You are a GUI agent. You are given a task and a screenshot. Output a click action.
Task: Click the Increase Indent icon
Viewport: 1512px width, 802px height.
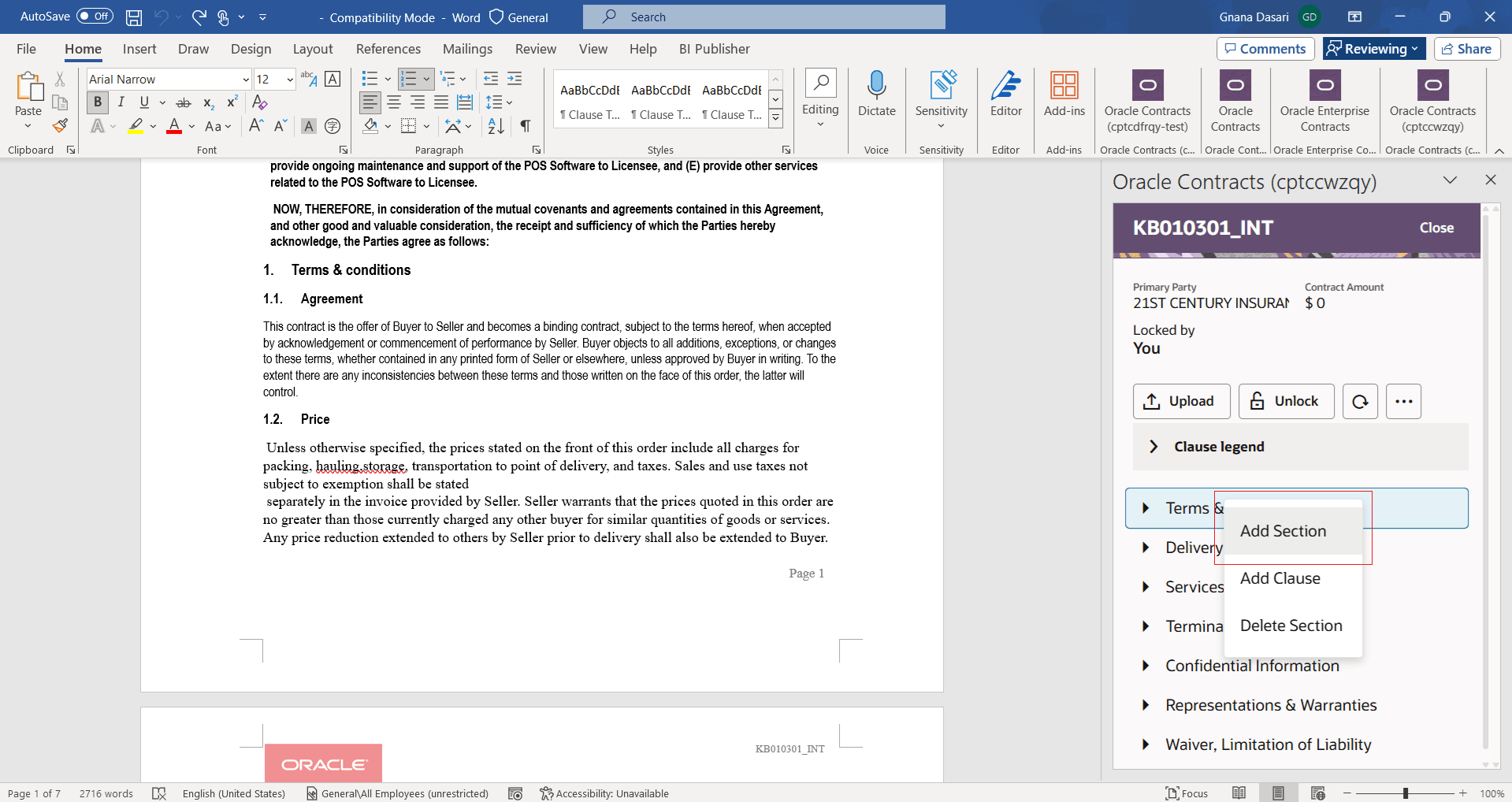[515, 79]
